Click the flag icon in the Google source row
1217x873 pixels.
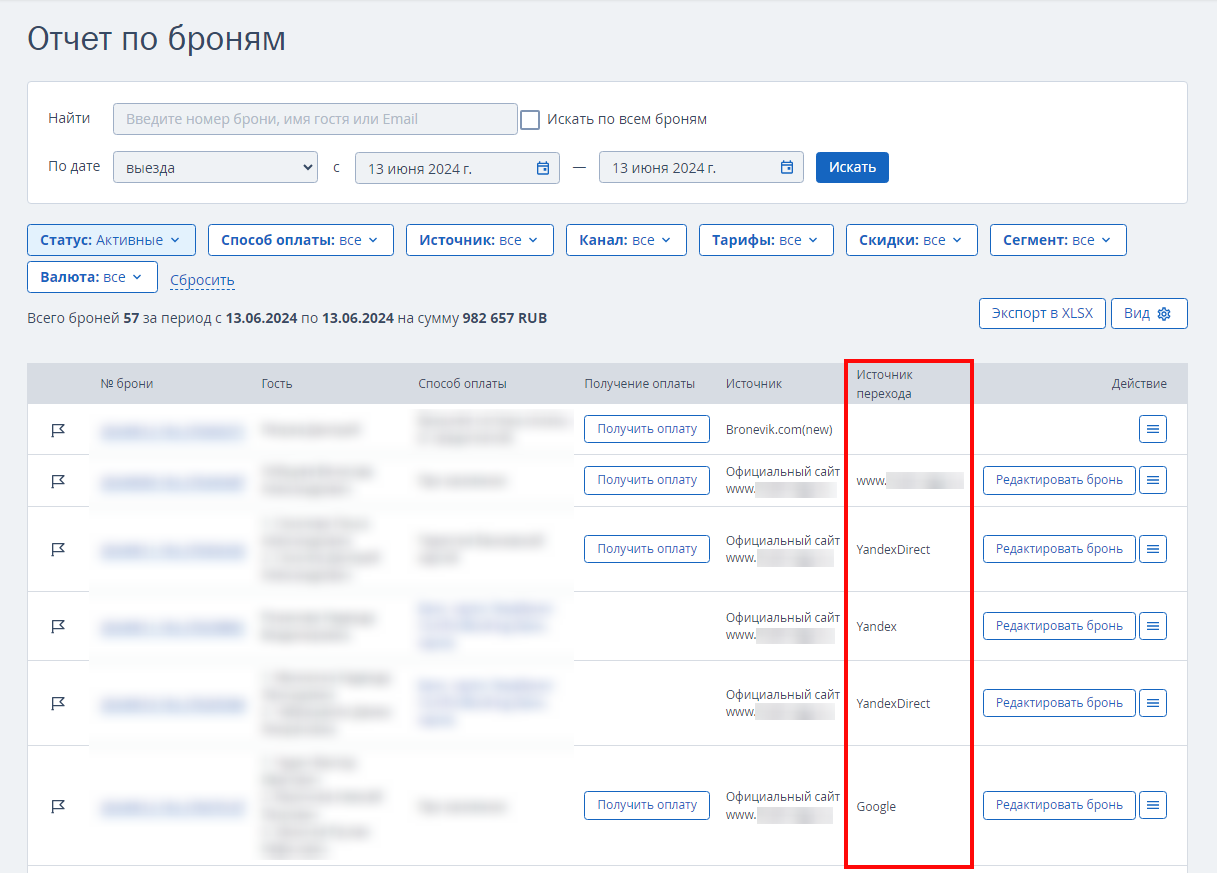[x=58, y=806]
